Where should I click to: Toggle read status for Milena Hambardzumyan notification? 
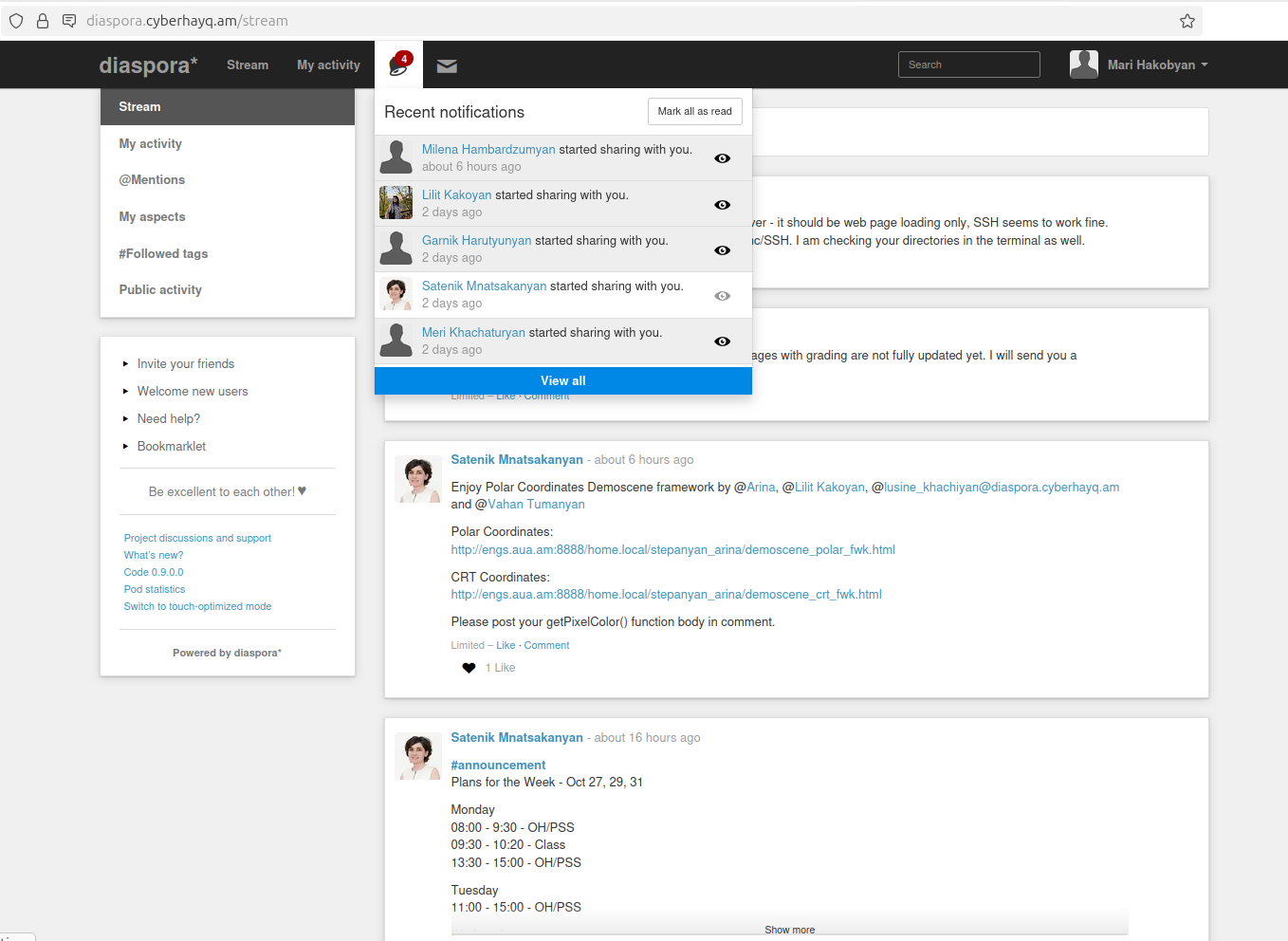coord(723,158)
